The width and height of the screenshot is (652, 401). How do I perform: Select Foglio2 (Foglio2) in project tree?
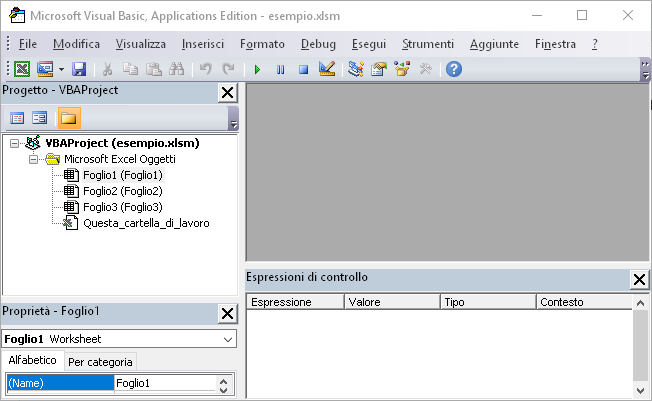click(123, 191)
